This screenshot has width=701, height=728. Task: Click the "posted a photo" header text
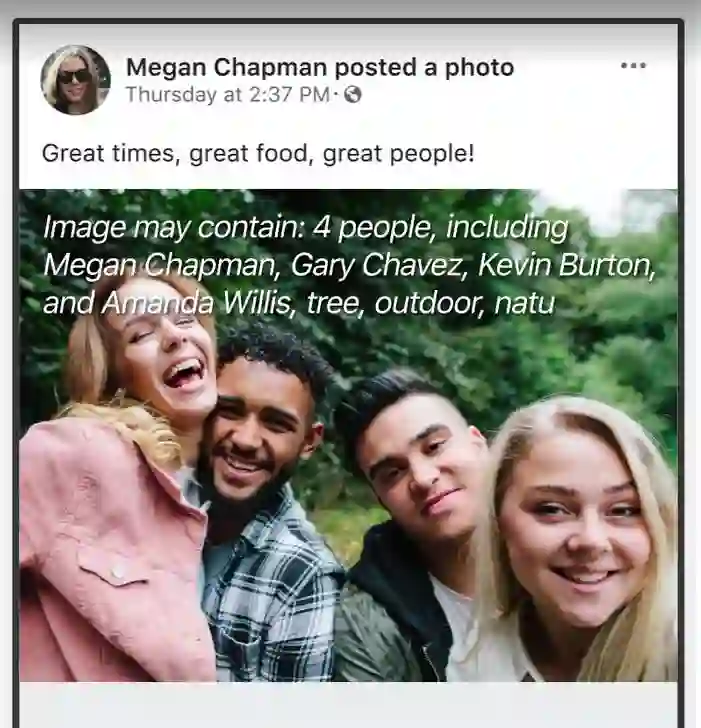pyautogui.click(x=424, y=68)
